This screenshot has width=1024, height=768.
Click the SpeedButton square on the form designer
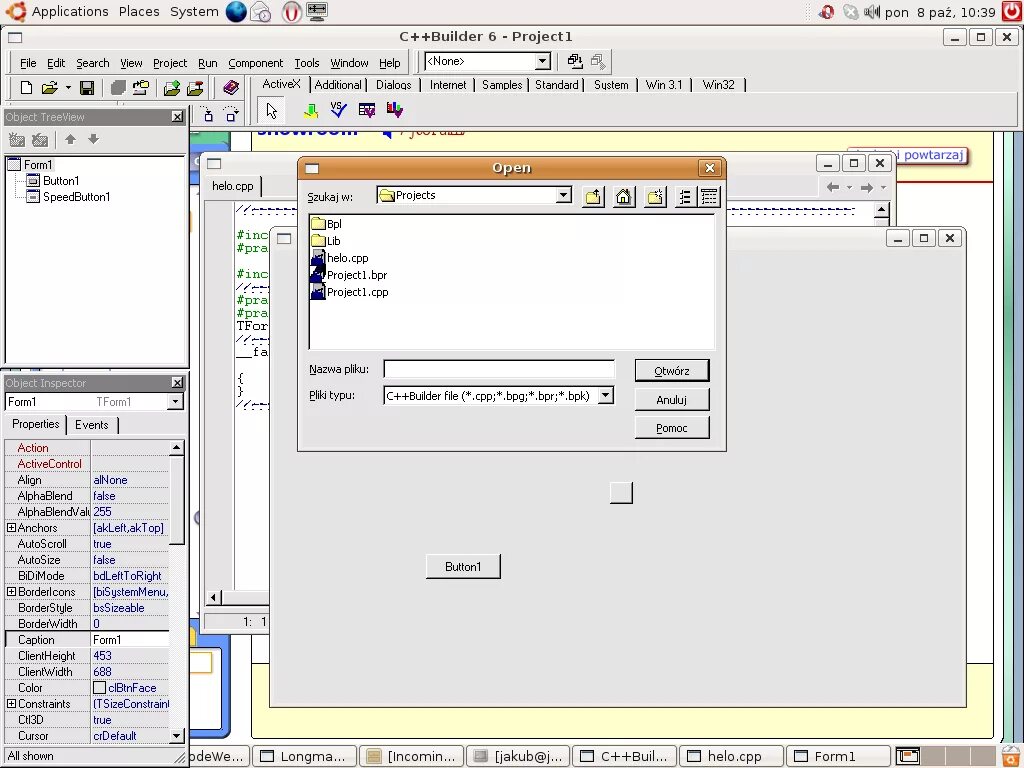pyautogui.click(x=621, y=492)
